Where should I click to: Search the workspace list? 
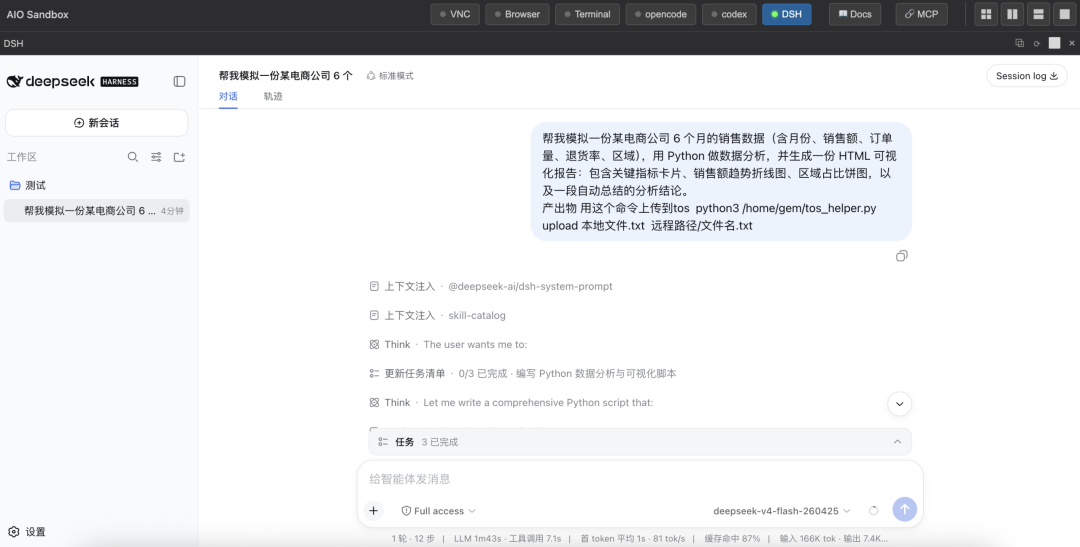(133, 157)
